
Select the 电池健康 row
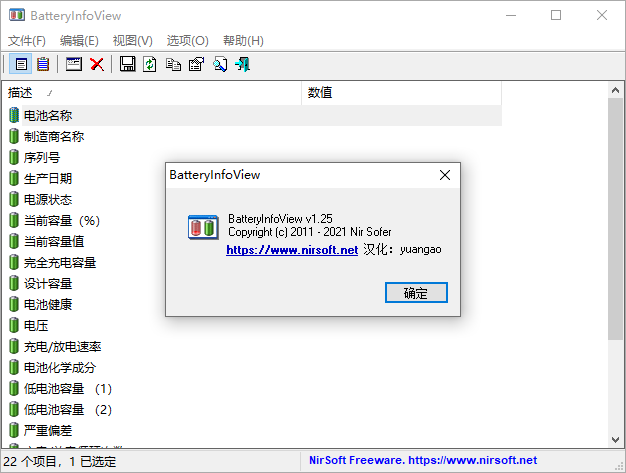pos(255,304)
